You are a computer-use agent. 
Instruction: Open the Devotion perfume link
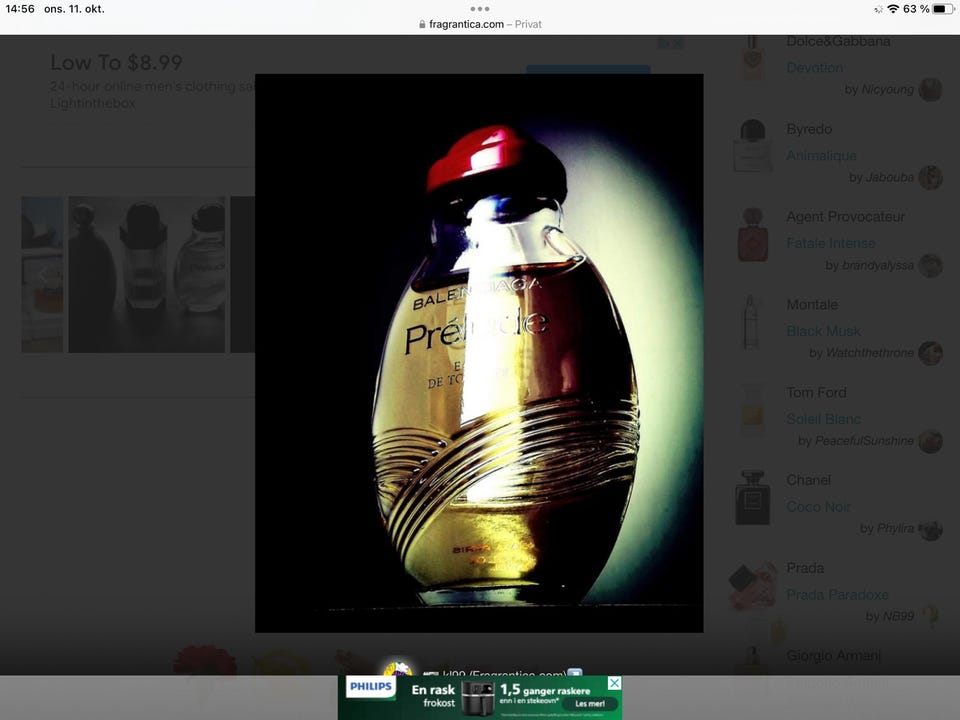tap(814, 68)
